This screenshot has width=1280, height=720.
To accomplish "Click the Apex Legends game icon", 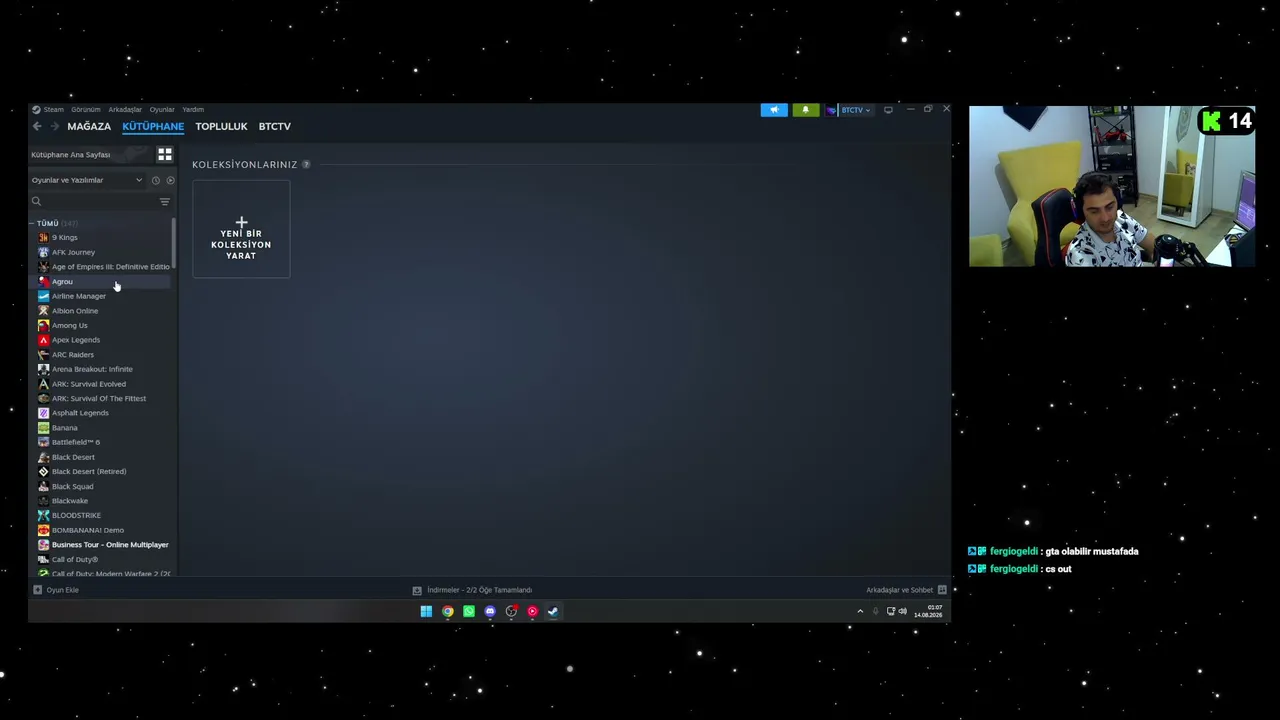I will coord(43,340).
